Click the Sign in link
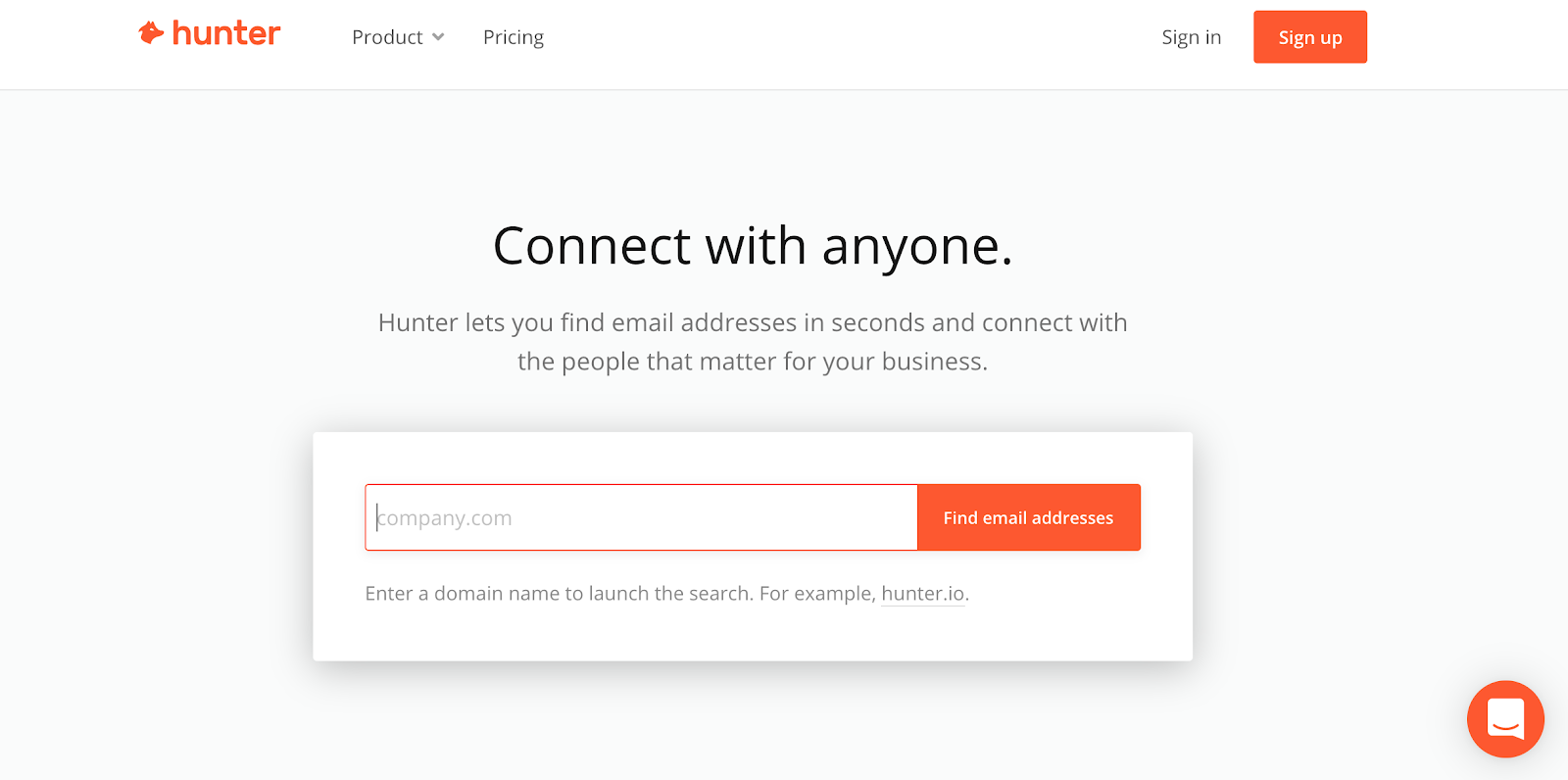 point(1191,37)
